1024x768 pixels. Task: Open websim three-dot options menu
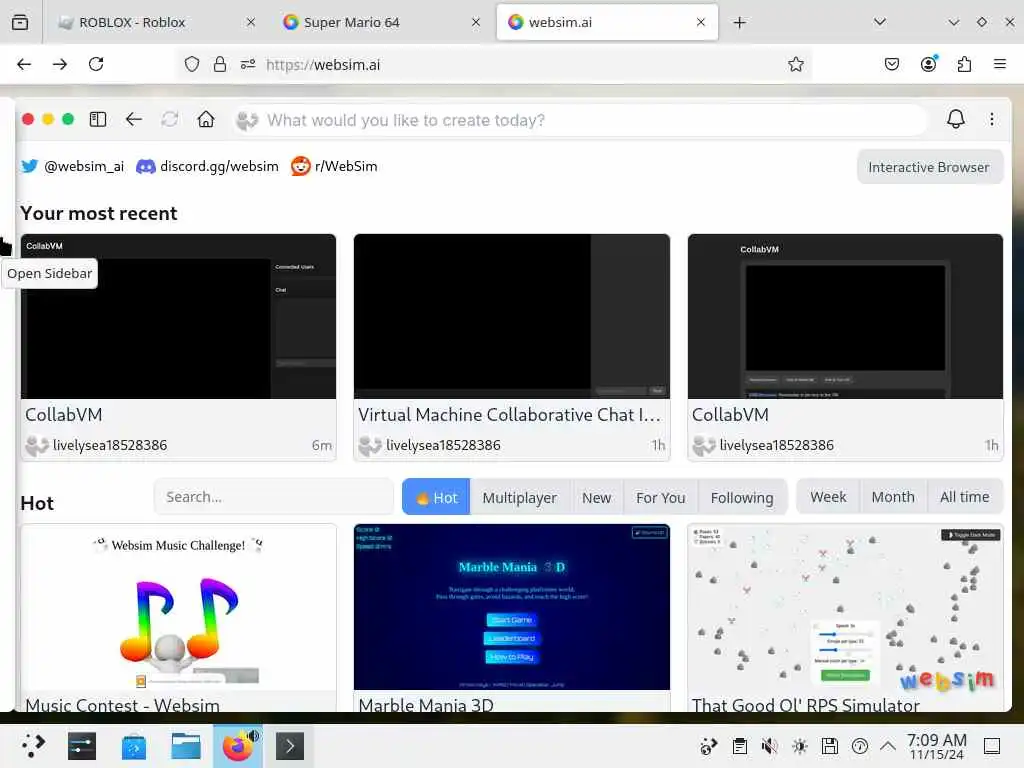coord(991,119)
